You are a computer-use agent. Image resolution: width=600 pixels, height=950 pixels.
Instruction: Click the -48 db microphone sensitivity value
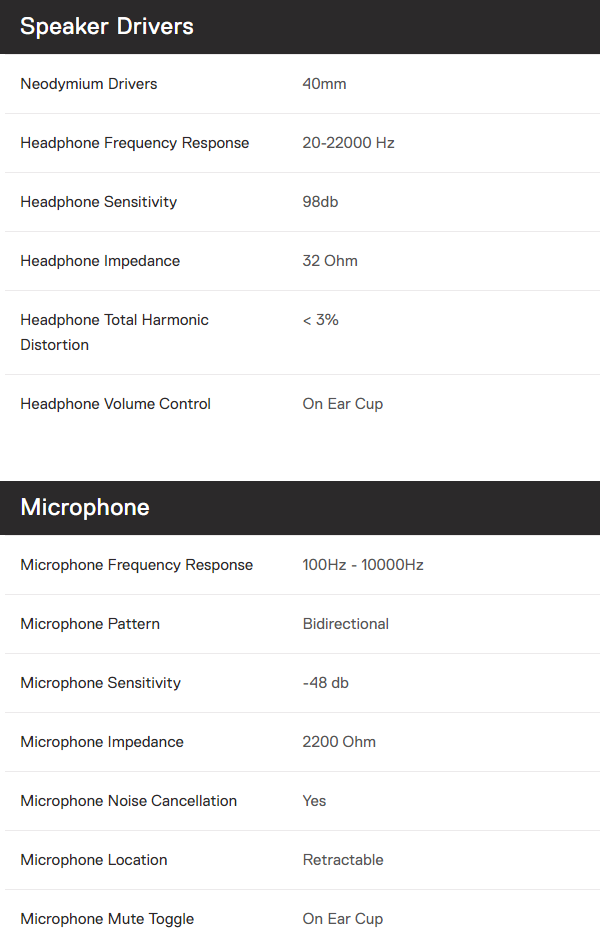click(x=325, y=683)
